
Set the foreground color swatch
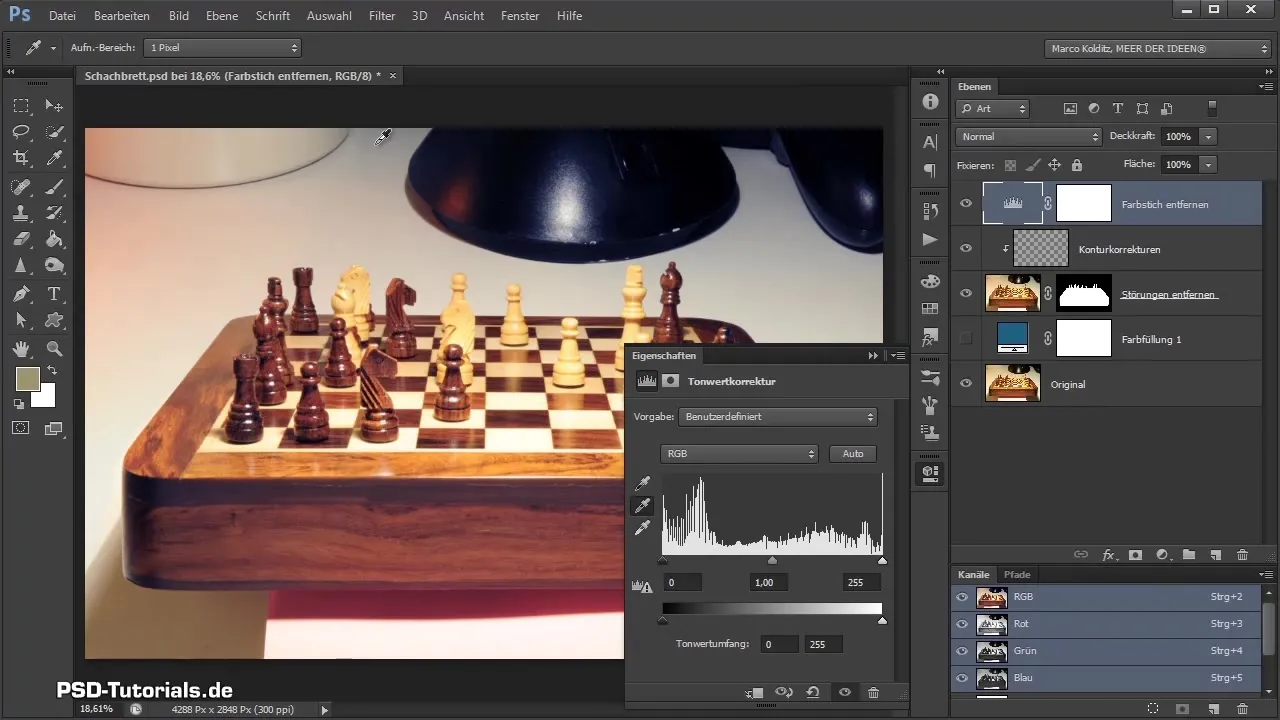tap(27, 379)
